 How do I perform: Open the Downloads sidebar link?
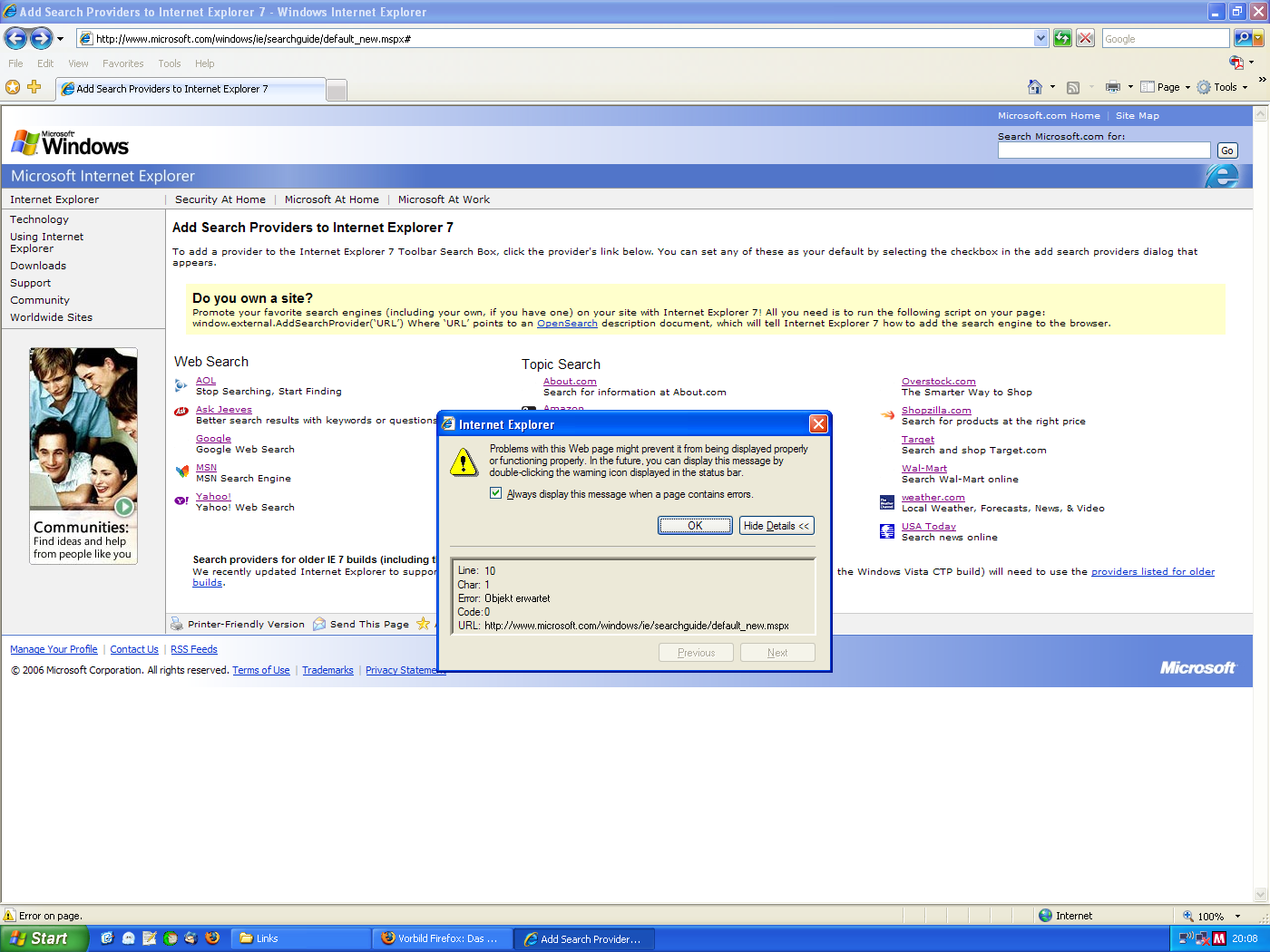coord(38,266)
